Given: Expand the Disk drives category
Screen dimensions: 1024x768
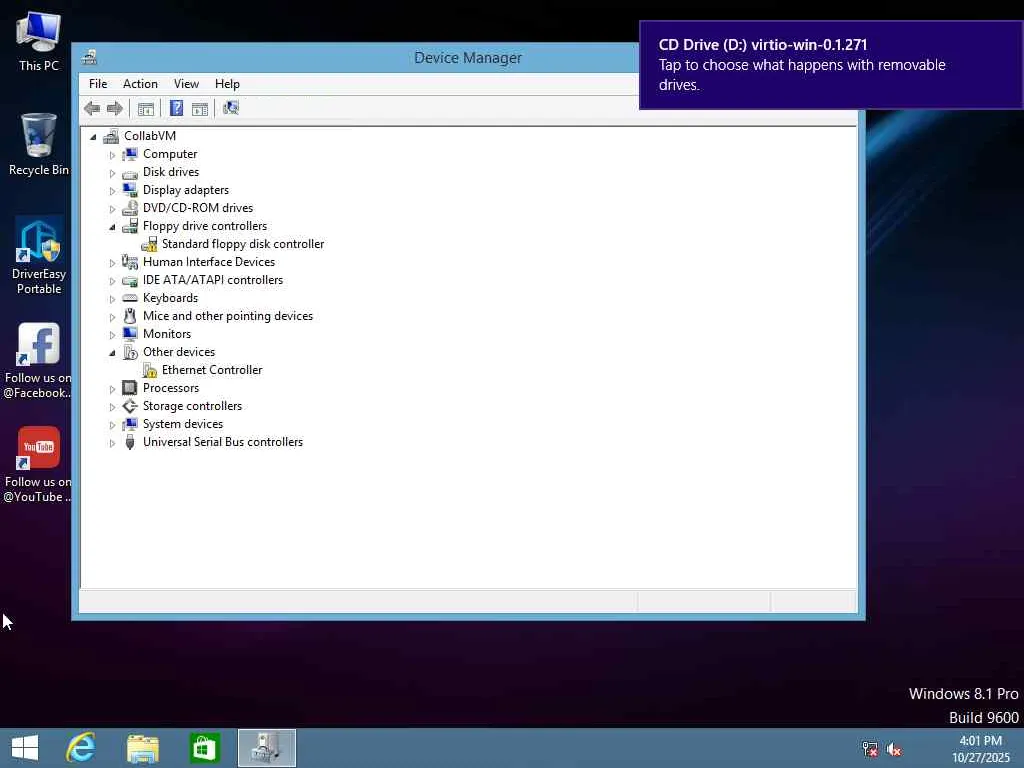Looking at the screenshot, I should (x=112, y=173).
